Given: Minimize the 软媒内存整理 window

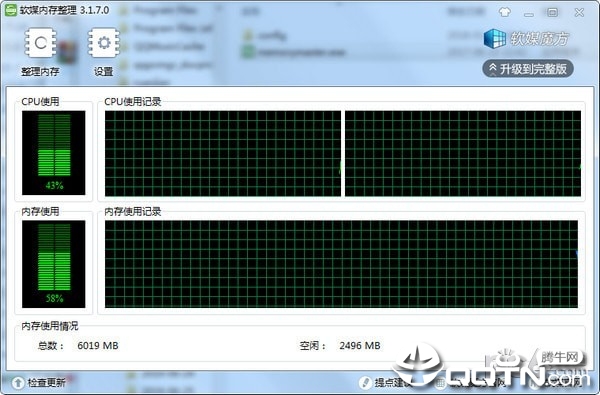Looking at the screenshot, I should (x=529, y=14).
